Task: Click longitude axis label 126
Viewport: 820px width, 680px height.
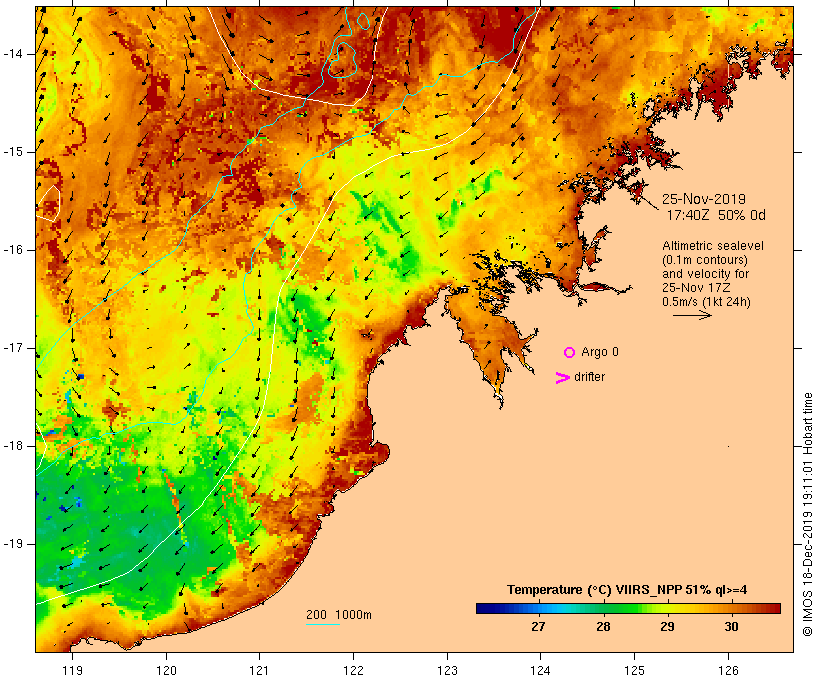Action: 728,670
